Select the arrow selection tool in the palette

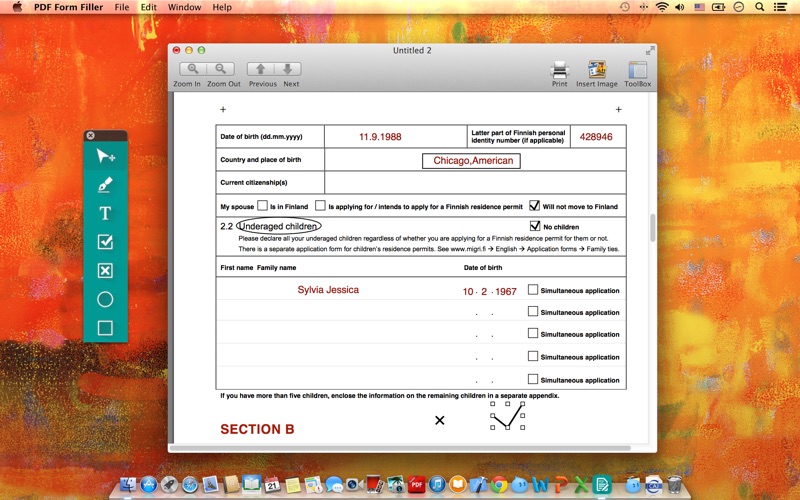click(105, 156)
